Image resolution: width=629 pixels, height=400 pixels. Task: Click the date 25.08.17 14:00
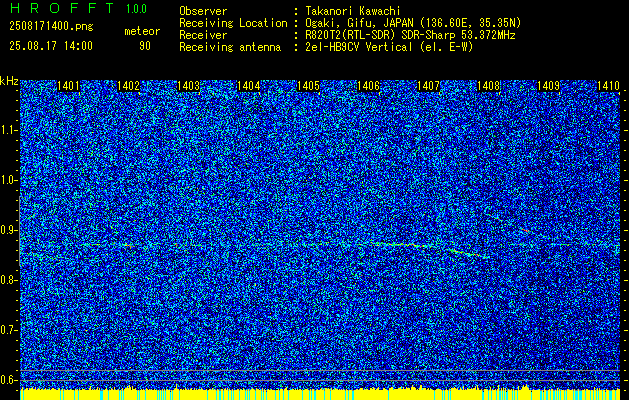51,46
